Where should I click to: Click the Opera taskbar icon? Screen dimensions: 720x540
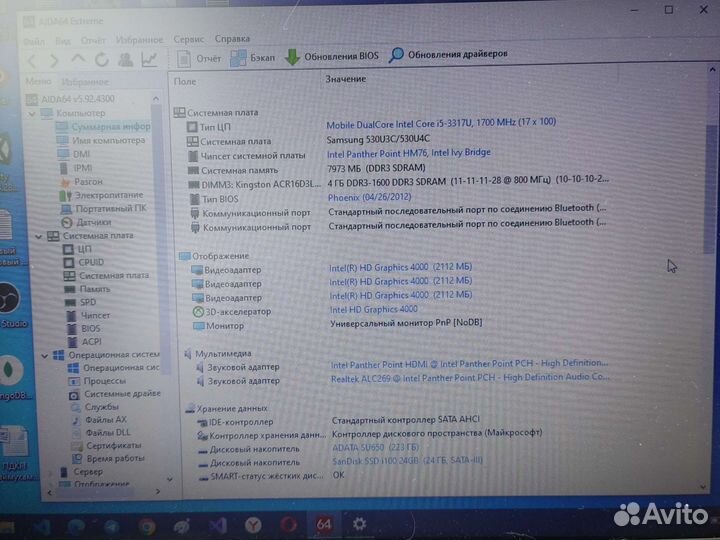point(289,524)
